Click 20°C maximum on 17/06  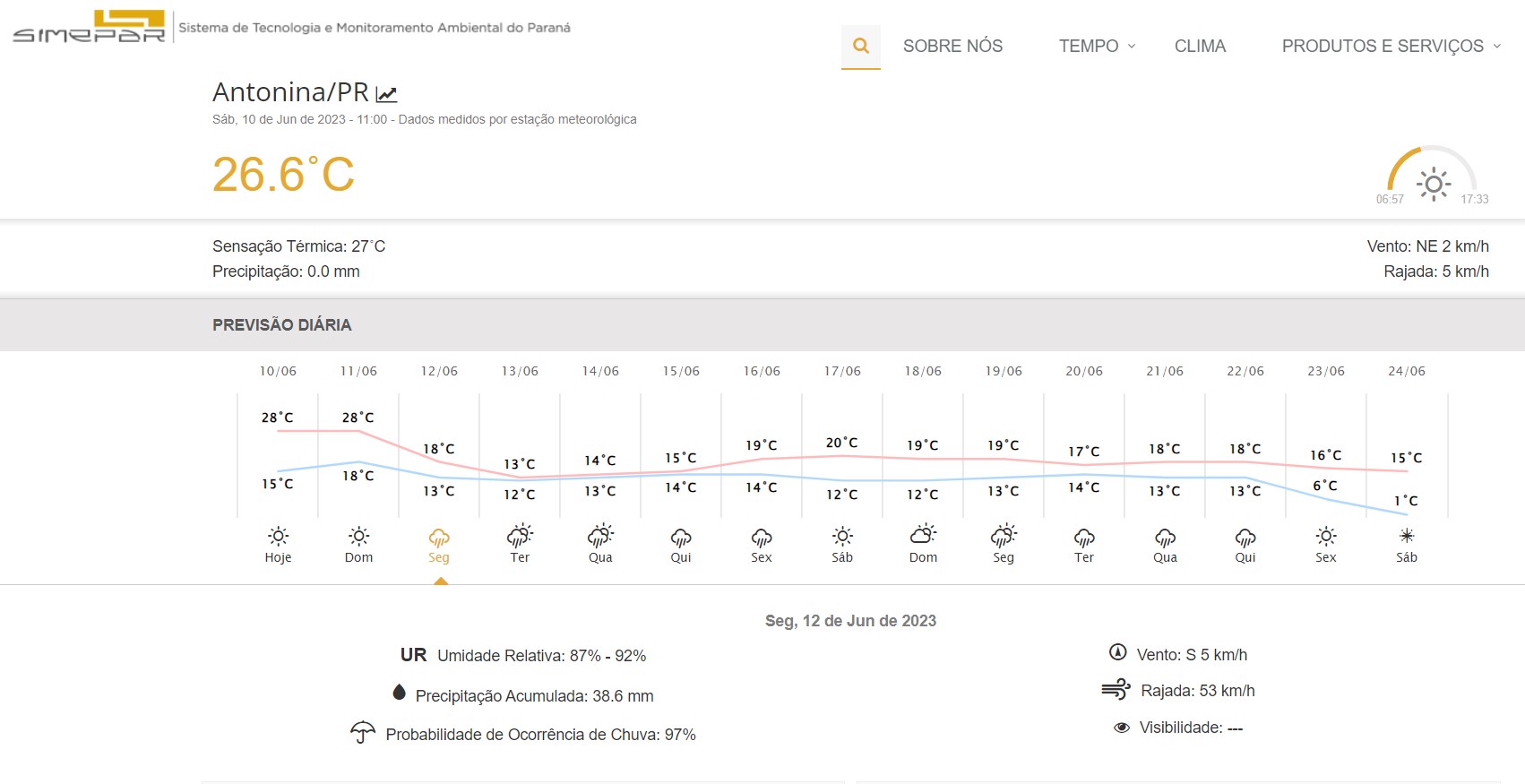click(x=841, y=443)
